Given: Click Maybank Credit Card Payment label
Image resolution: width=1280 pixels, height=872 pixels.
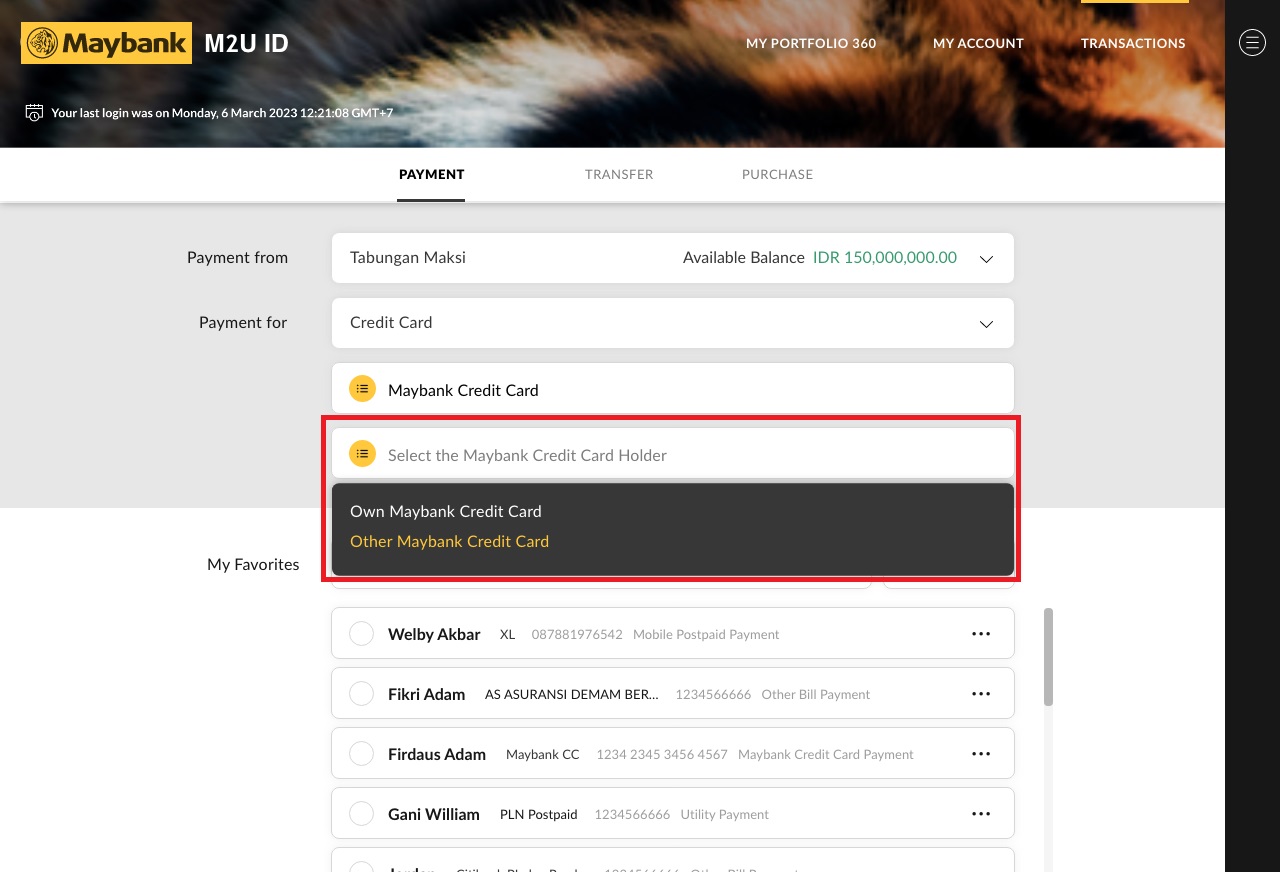Looking at the screenshot, I should [826, 754].
